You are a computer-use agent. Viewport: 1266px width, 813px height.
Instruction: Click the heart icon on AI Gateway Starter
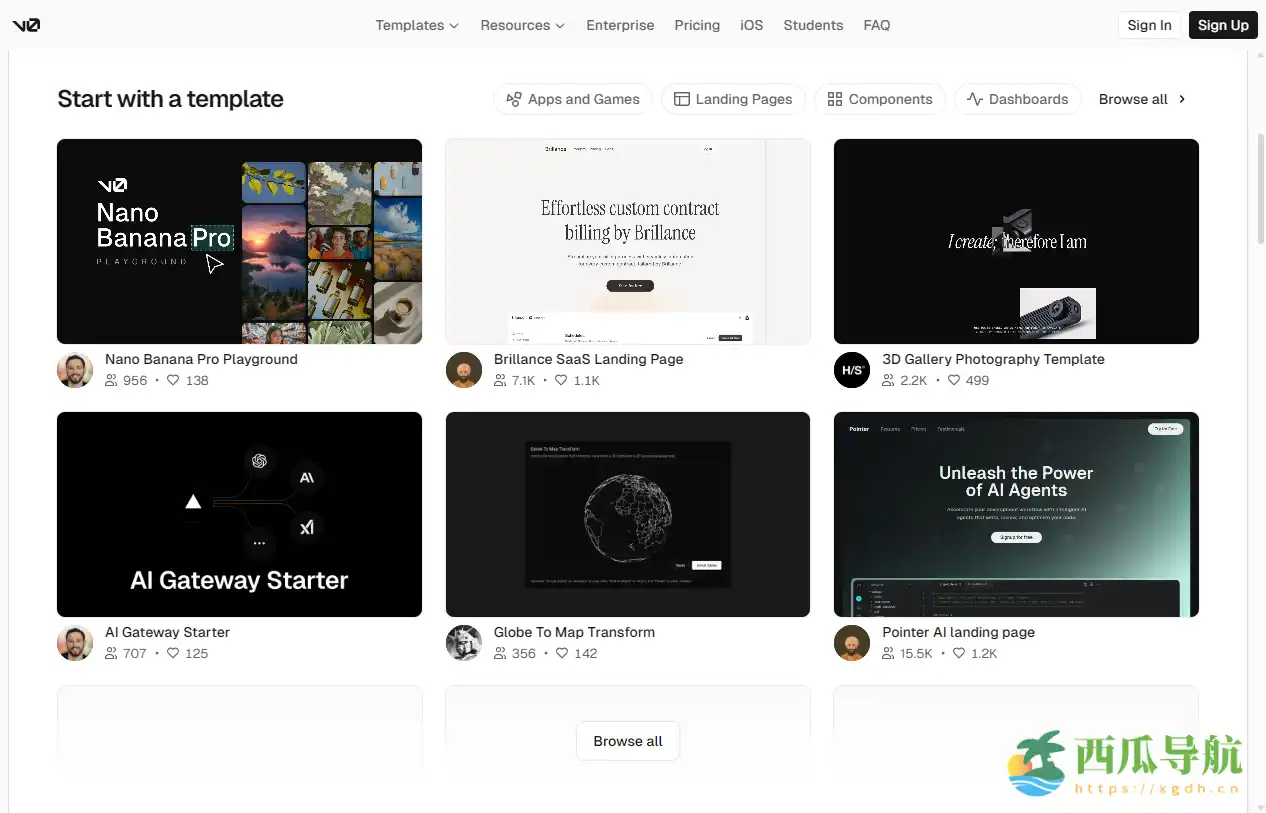coord(173,654)
